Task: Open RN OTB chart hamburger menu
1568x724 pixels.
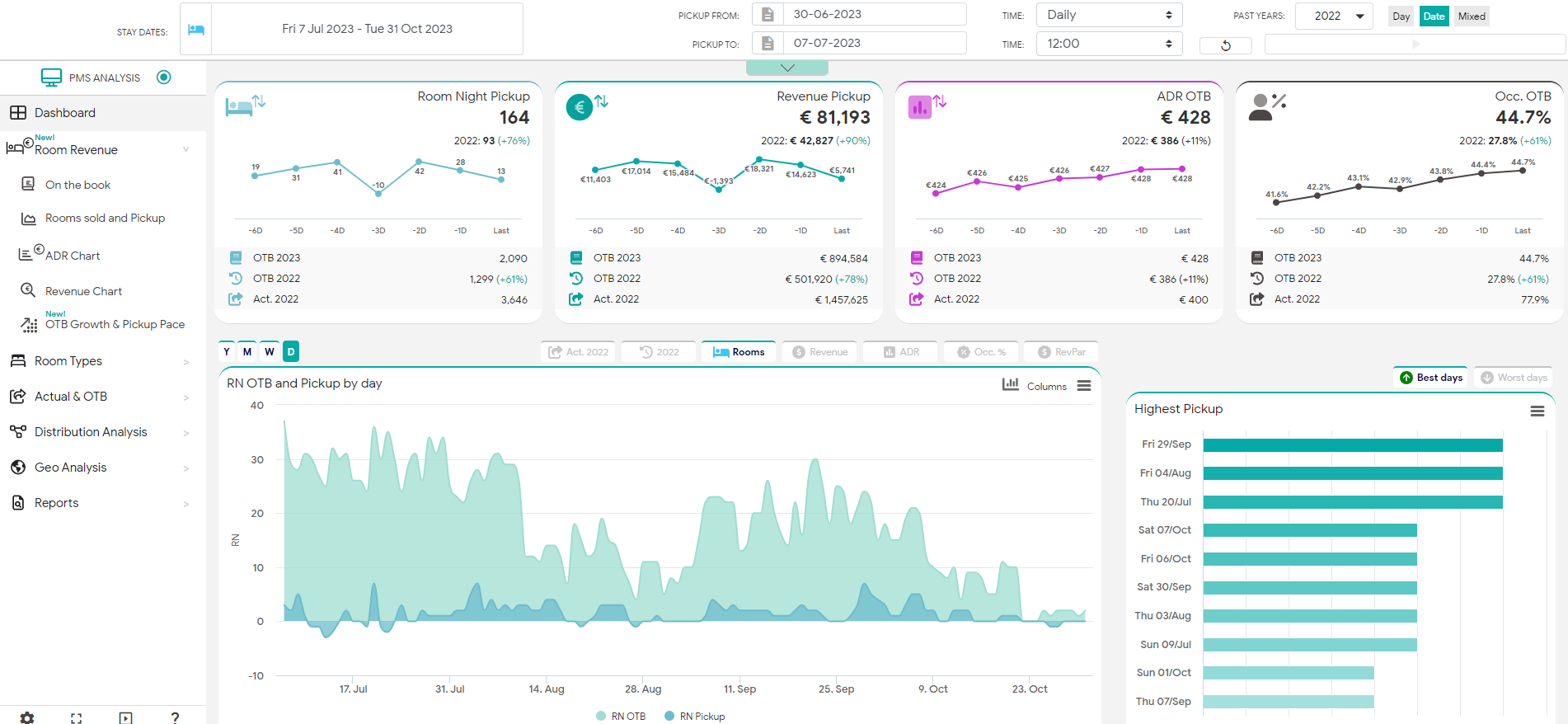Action: (x=1084, y=386)
